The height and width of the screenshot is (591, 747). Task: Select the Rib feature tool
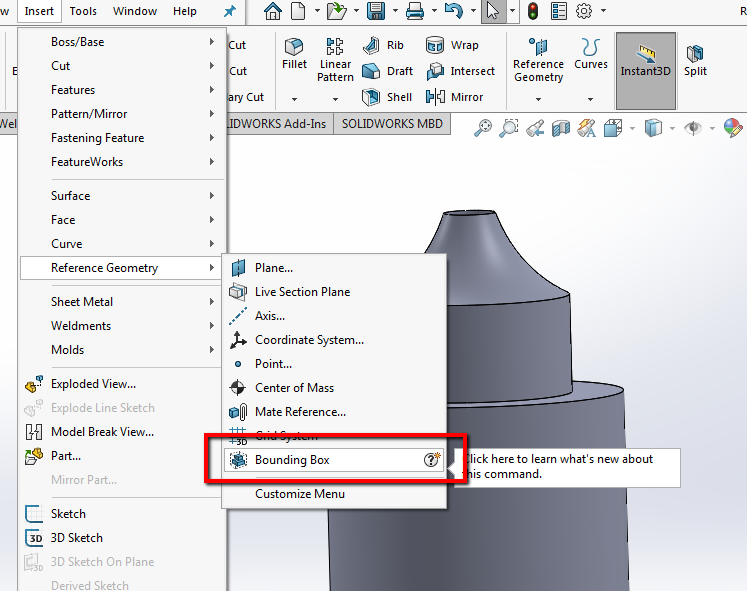coord(384,45)
